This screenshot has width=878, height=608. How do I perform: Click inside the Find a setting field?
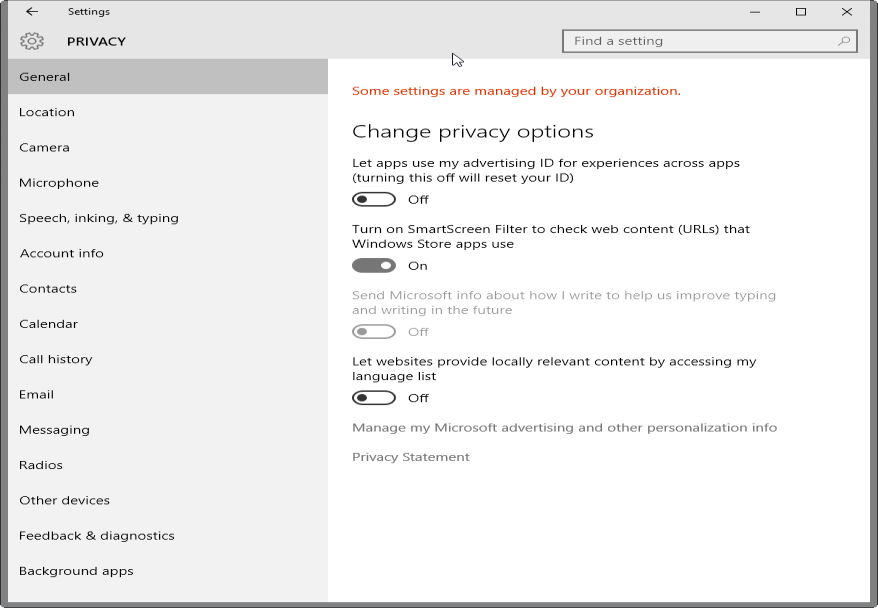pyautogui.click(x=680, y=41)
